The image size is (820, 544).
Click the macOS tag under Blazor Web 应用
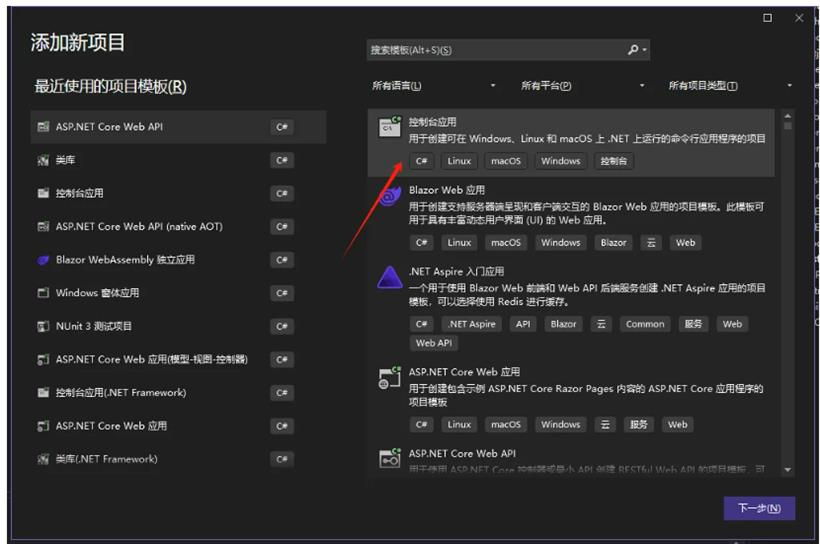(506, 243)
